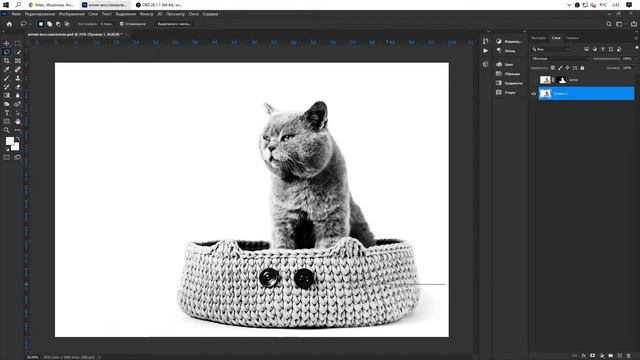Choose Add to selection mode button
The height and width of the screenshot is (360, 640).
pyautogui.click(x=49, y=24)
